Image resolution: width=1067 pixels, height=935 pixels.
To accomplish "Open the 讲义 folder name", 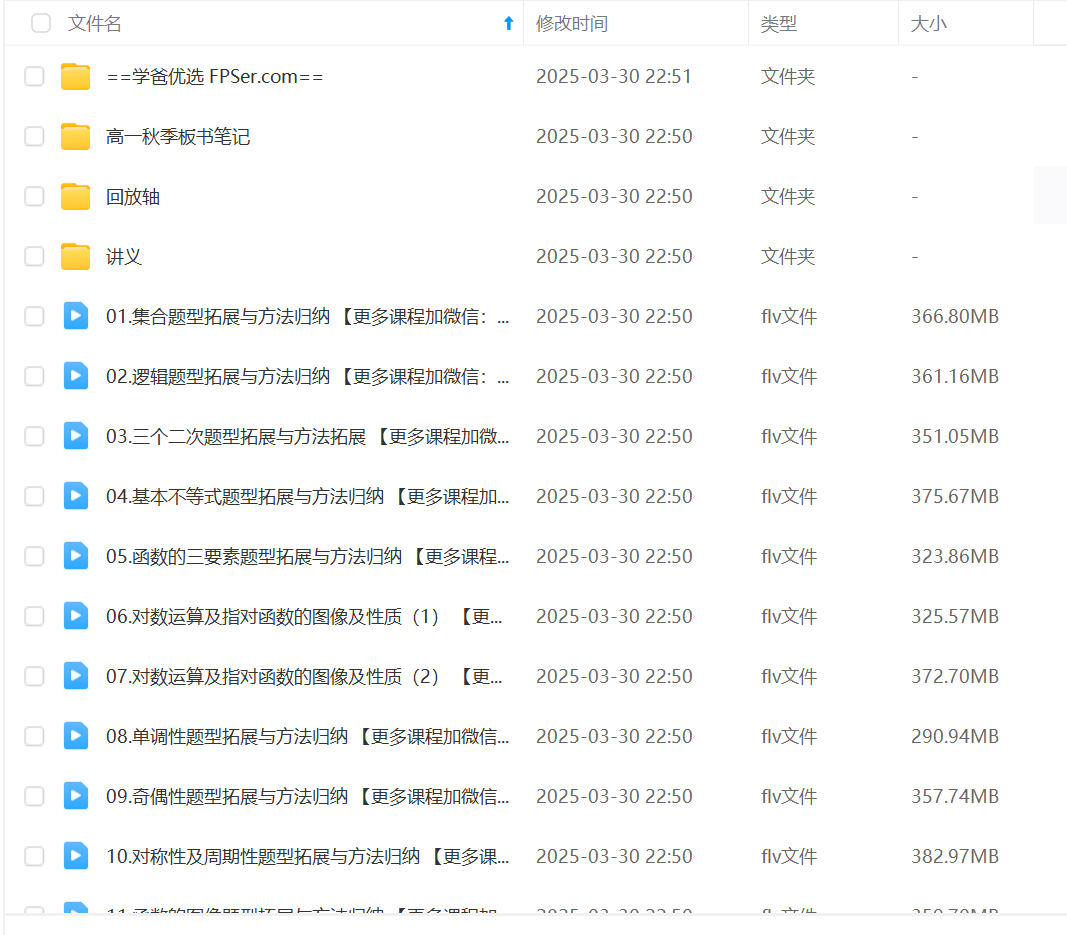I will (124, 257).
